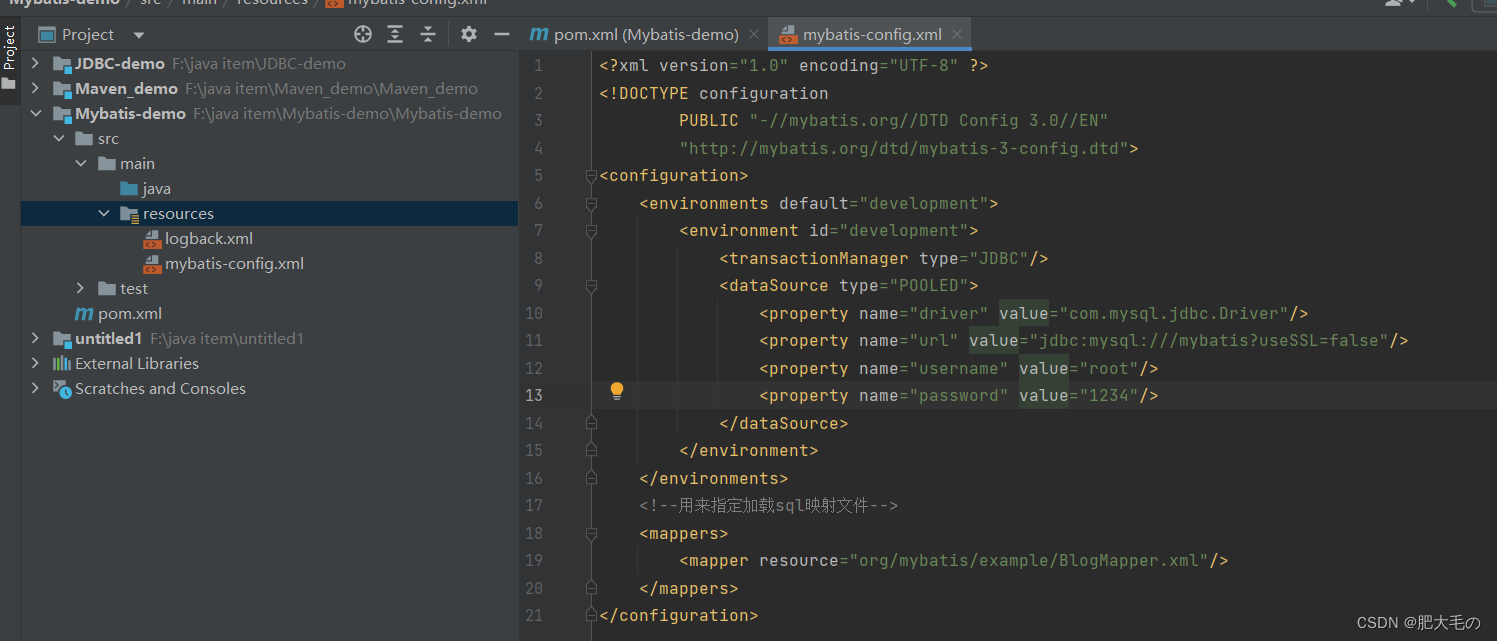1497x641 pixels.
Task: Collapse the main folder
Action: (81, 163)
